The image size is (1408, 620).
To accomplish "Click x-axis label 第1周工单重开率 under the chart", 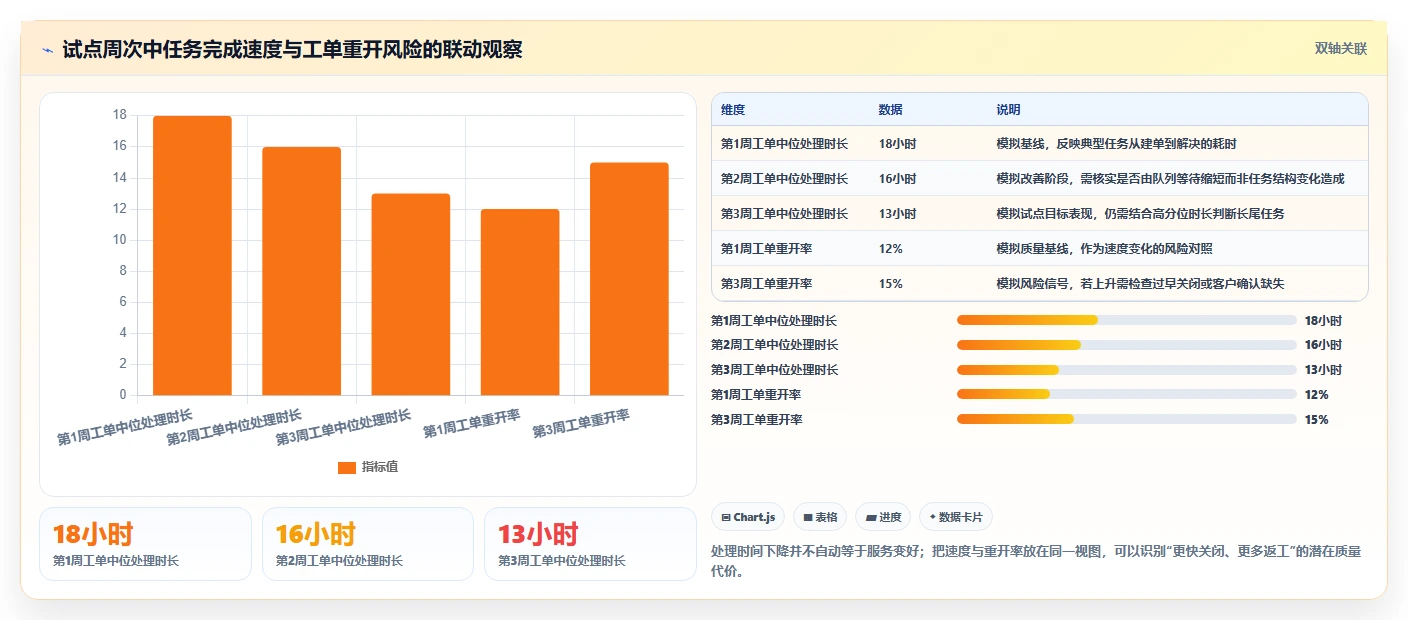I will click(x=472, y=424).
